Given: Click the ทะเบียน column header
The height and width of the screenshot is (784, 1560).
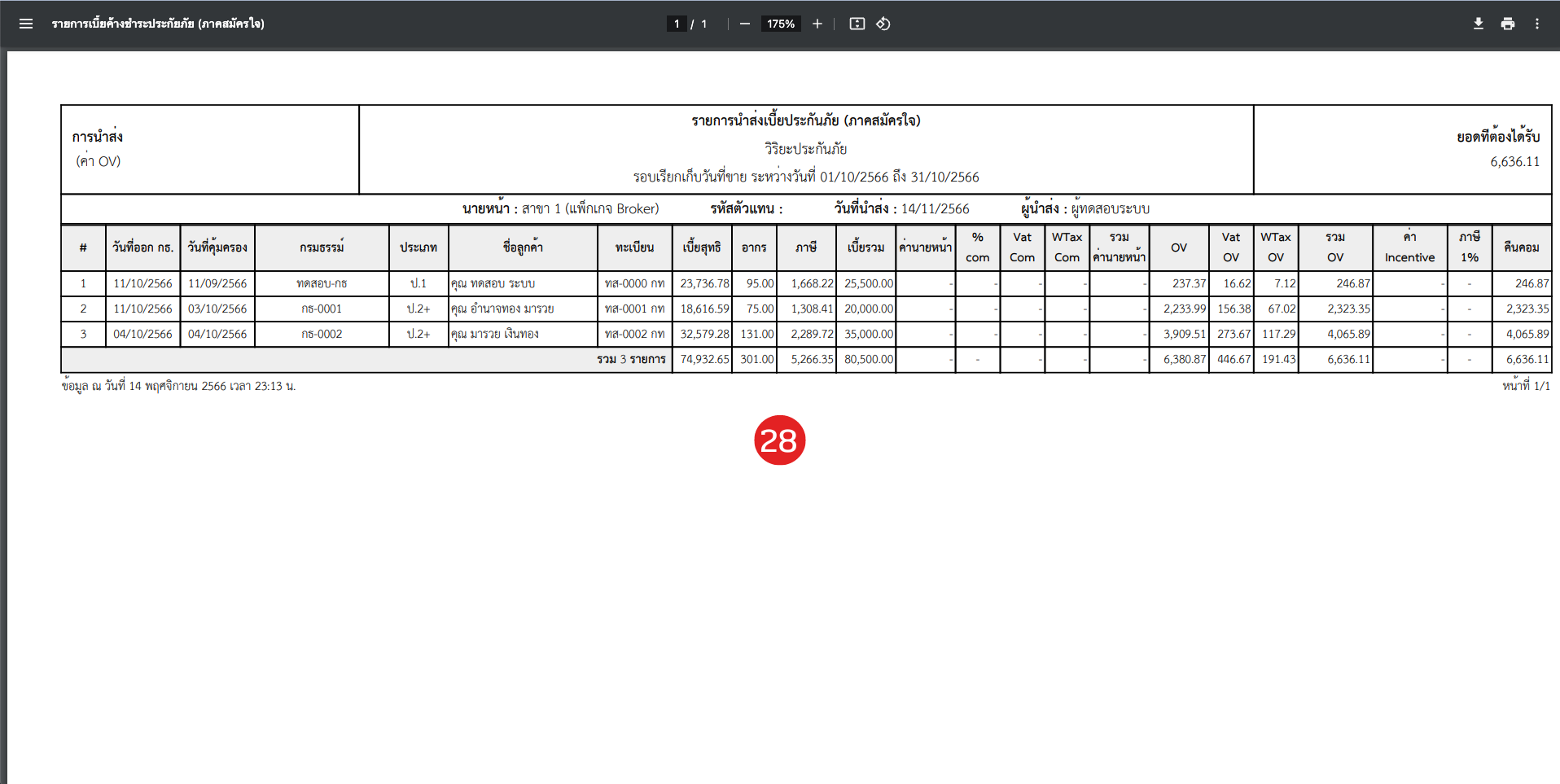Looking at the screenshot, I should tap(634, 247).
